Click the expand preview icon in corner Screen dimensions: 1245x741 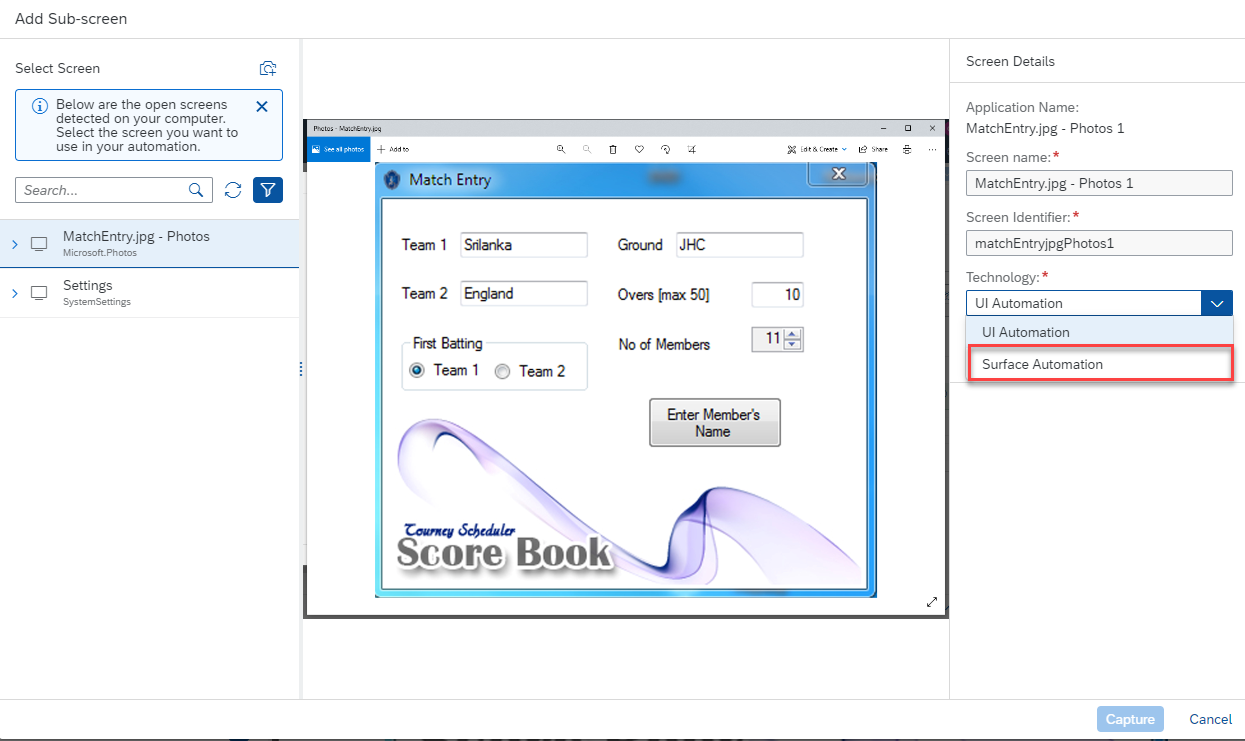(932, 602)
